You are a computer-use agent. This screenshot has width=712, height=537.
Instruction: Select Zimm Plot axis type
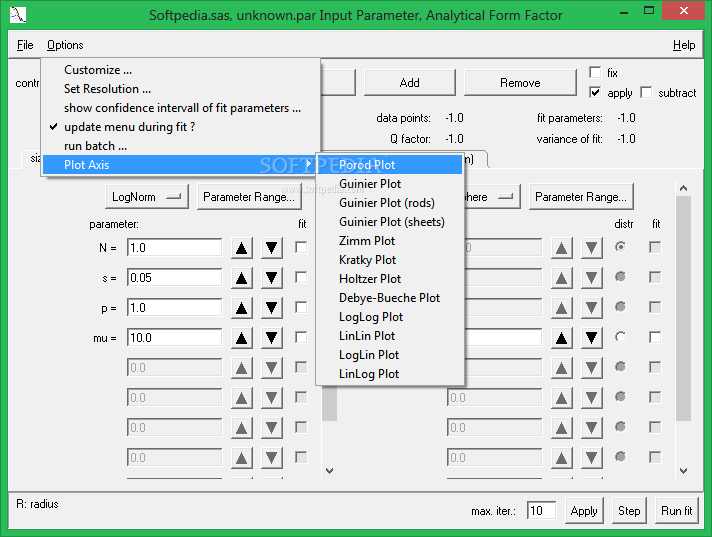[390, 241]
